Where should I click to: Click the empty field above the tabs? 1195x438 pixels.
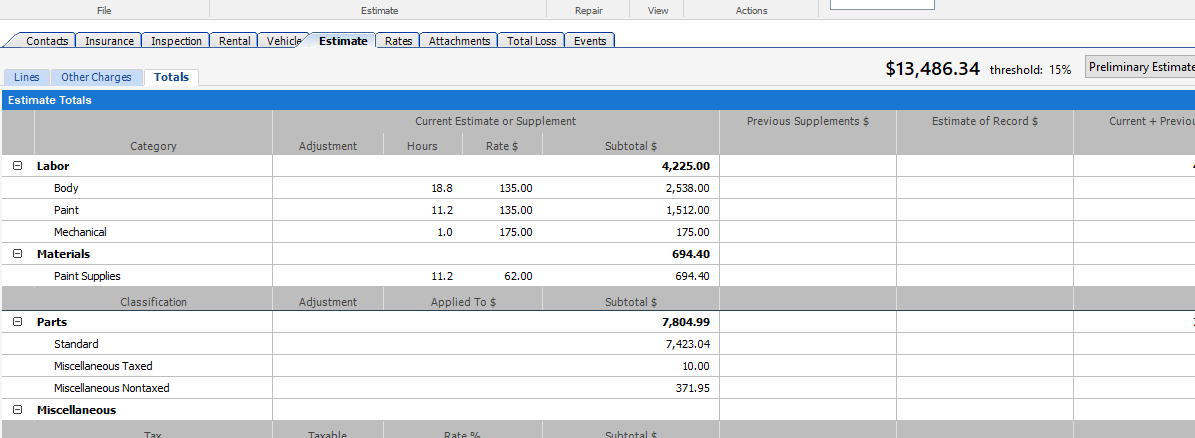[x=882, y=5]
